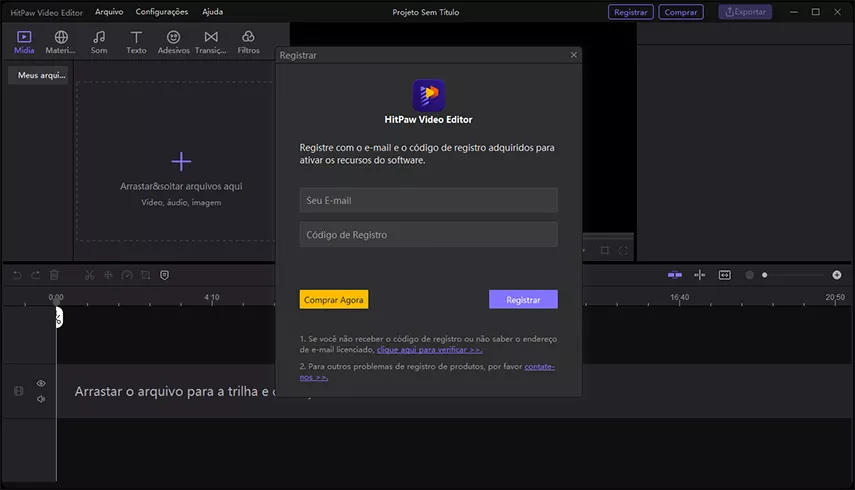Open the Texto tab
The width and height of the screenshot is (855, 490).
136,42
